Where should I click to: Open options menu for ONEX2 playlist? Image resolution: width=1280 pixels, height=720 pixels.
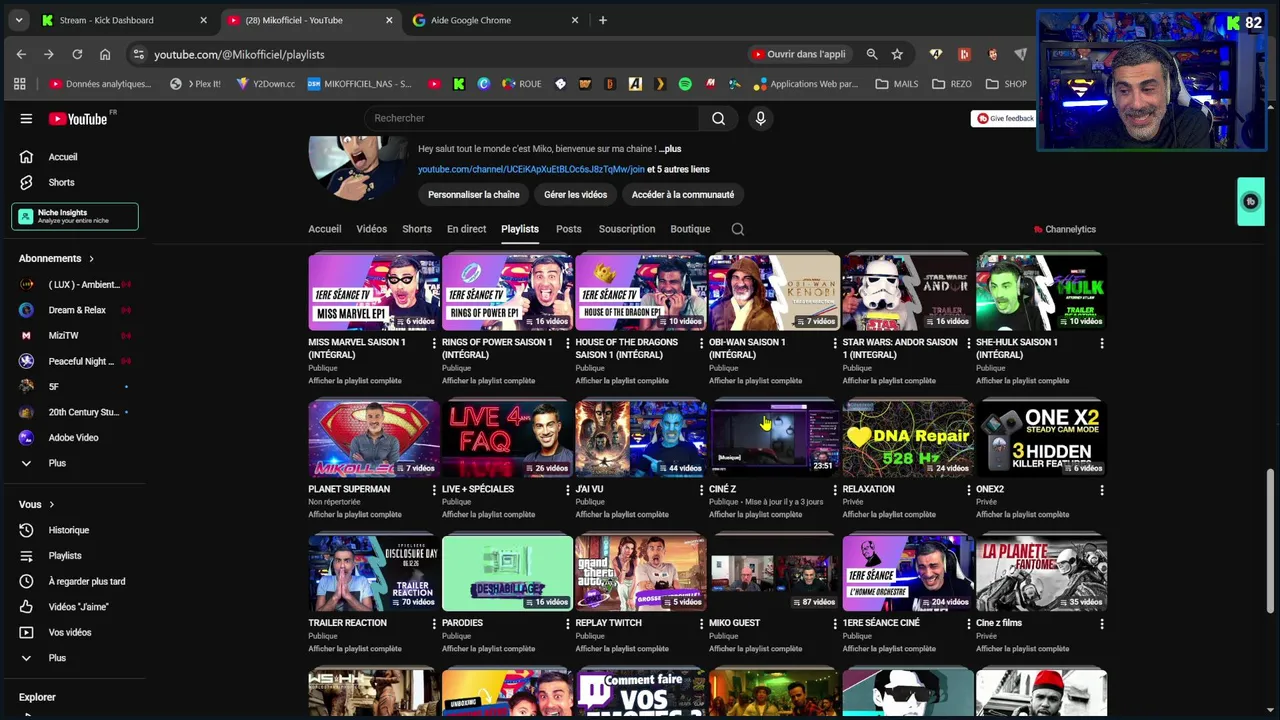click(1101, 490)
